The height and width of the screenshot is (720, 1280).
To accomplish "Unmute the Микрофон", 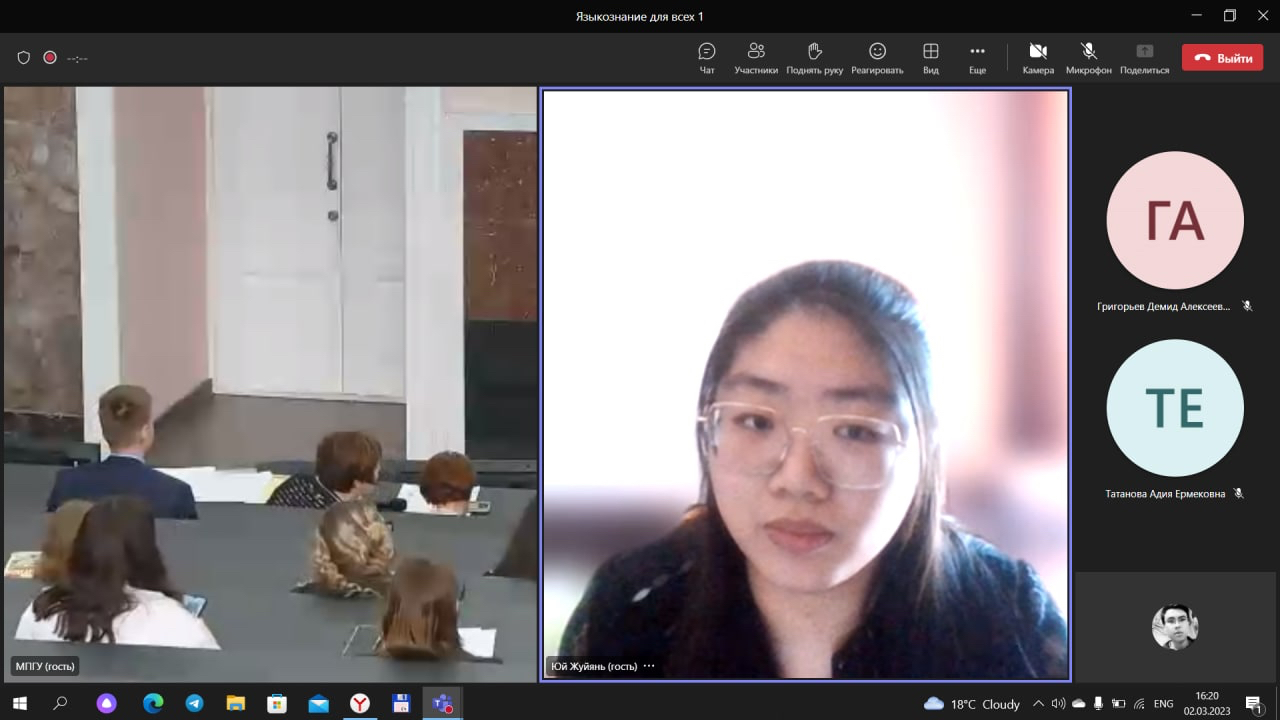I will click(x=1088, y=58).
